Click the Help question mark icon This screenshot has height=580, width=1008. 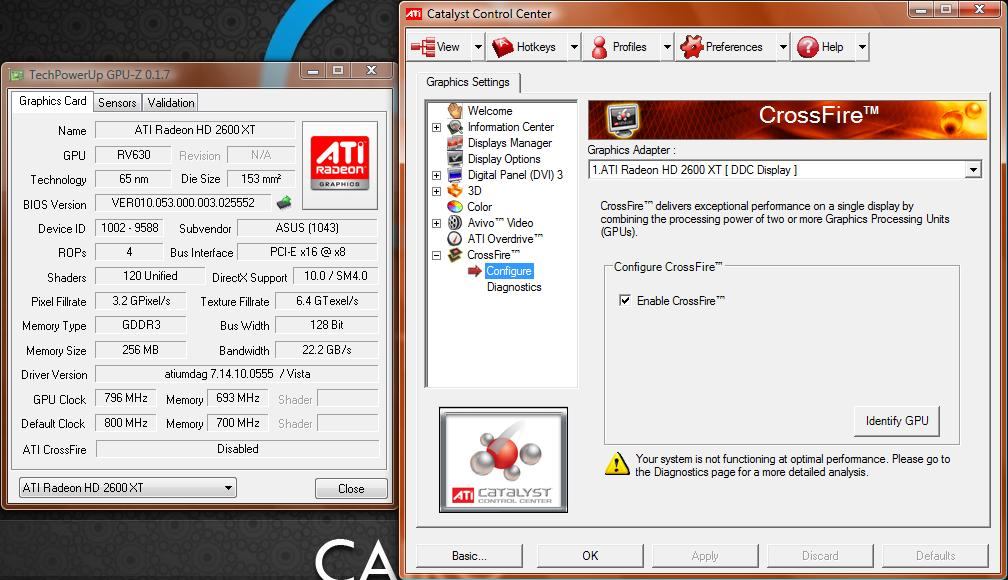pyautogui.click(x=807, y=47)
